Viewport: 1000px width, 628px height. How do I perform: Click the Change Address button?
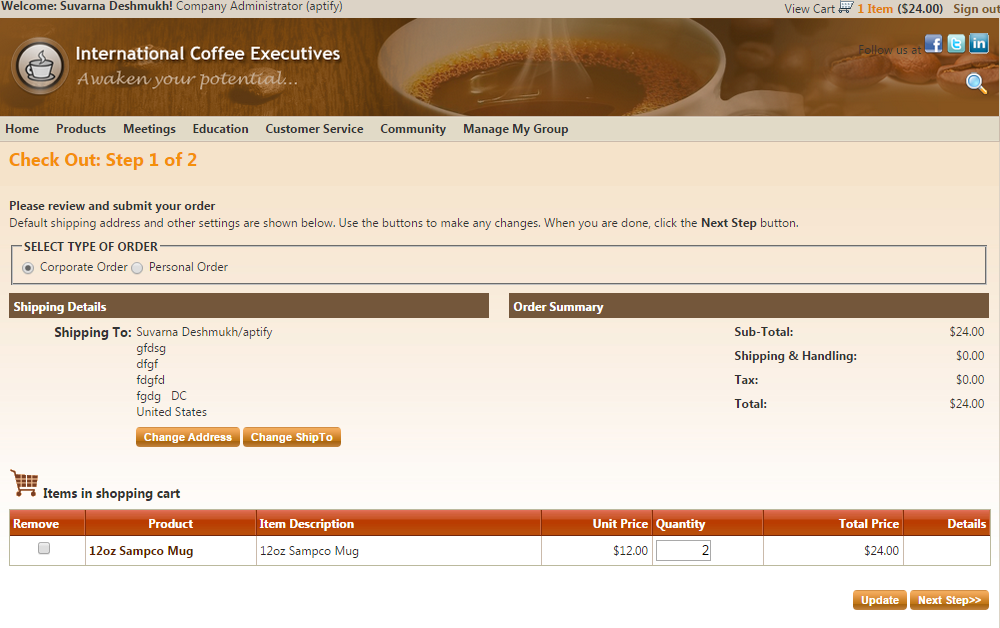[x=188, y=437]
